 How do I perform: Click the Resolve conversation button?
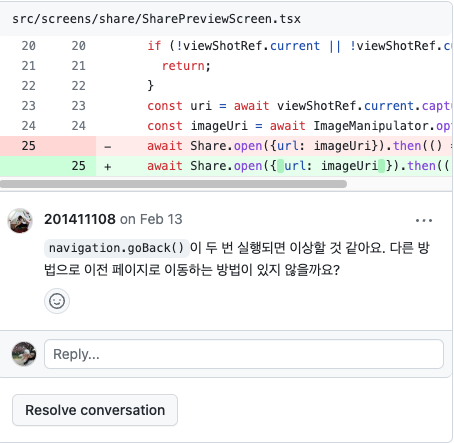click(95, 410)
